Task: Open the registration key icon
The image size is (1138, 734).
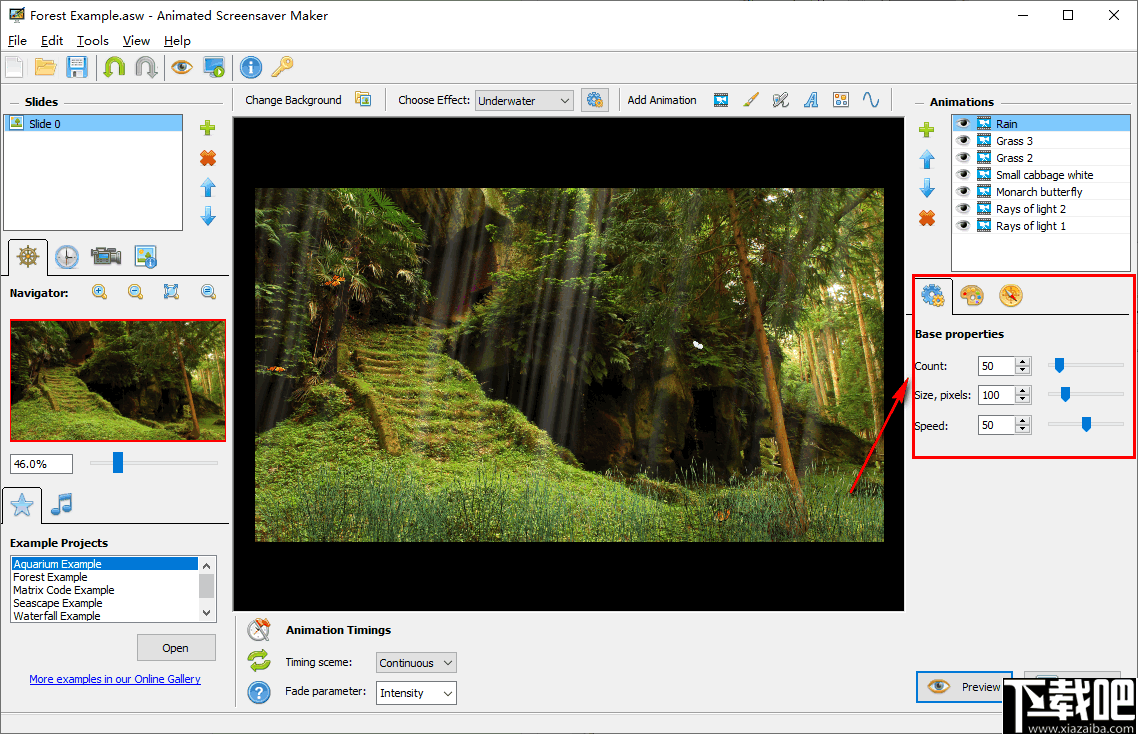Action: [x=282, y=67]
